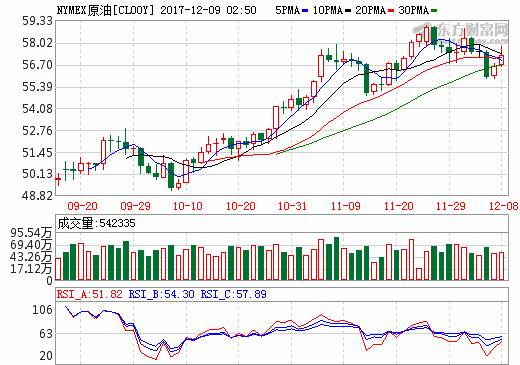Click the rightmost red volume bar
This screenshot has width=520, height=365.
pyautogui.click(x=502, y=266)
